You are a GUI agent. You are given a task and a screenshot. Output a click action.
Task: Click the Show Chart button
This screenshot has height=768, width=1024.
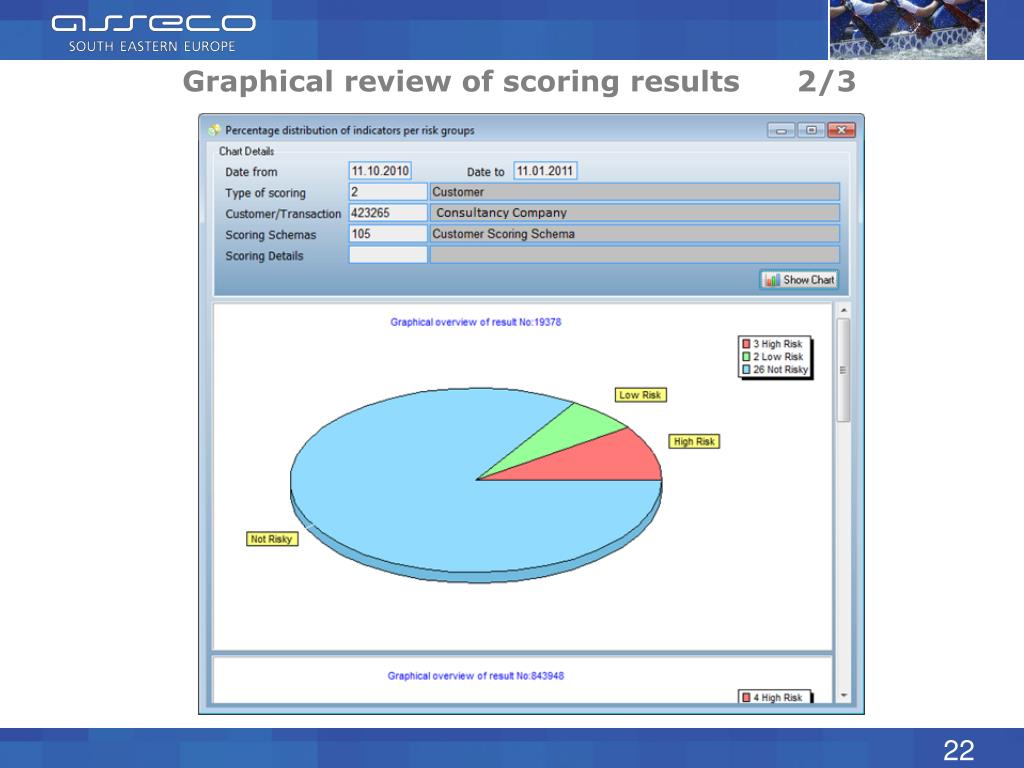coord(799,280)
